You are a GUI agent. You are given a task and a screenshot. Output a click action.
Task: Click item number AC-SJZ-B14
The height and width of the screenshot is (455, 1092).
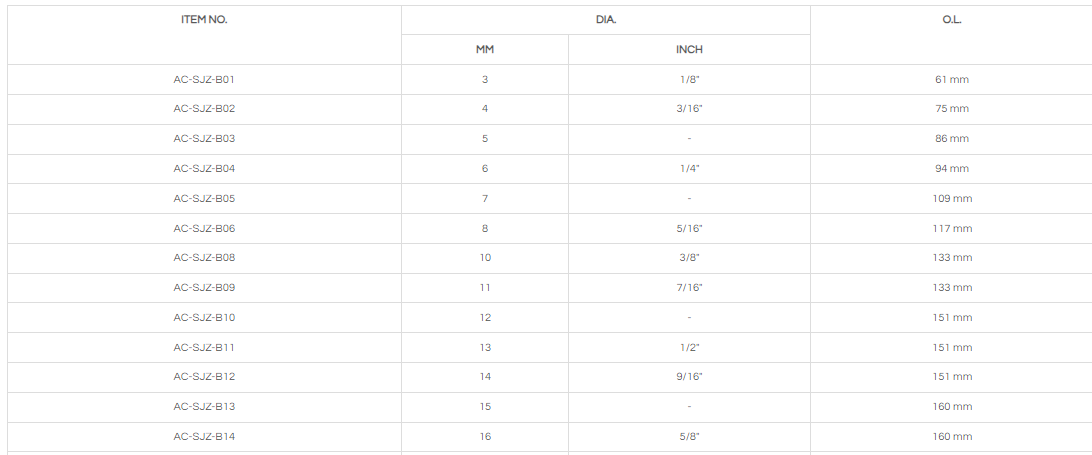(204, 436)
